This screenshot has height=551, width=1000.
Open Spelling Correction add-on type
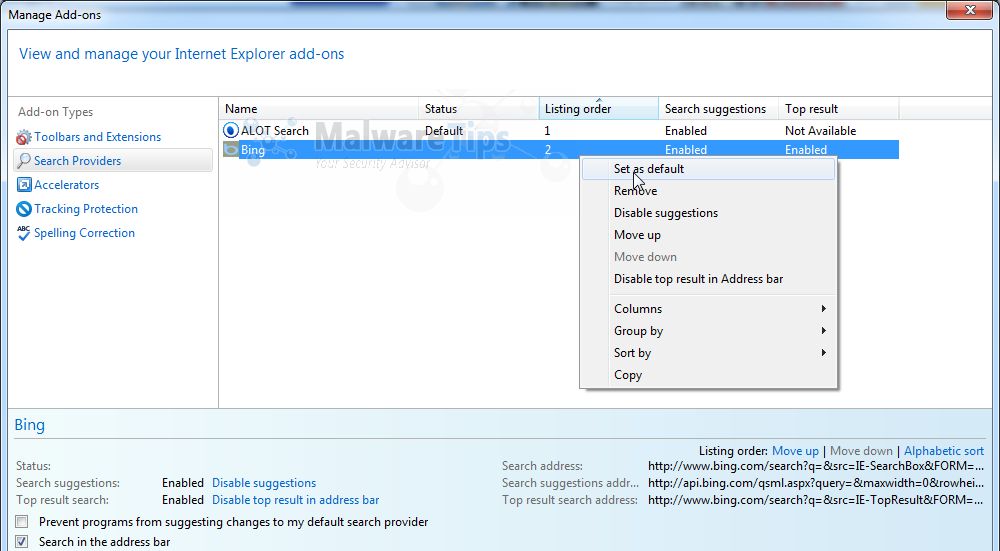(x=84, y=233)
